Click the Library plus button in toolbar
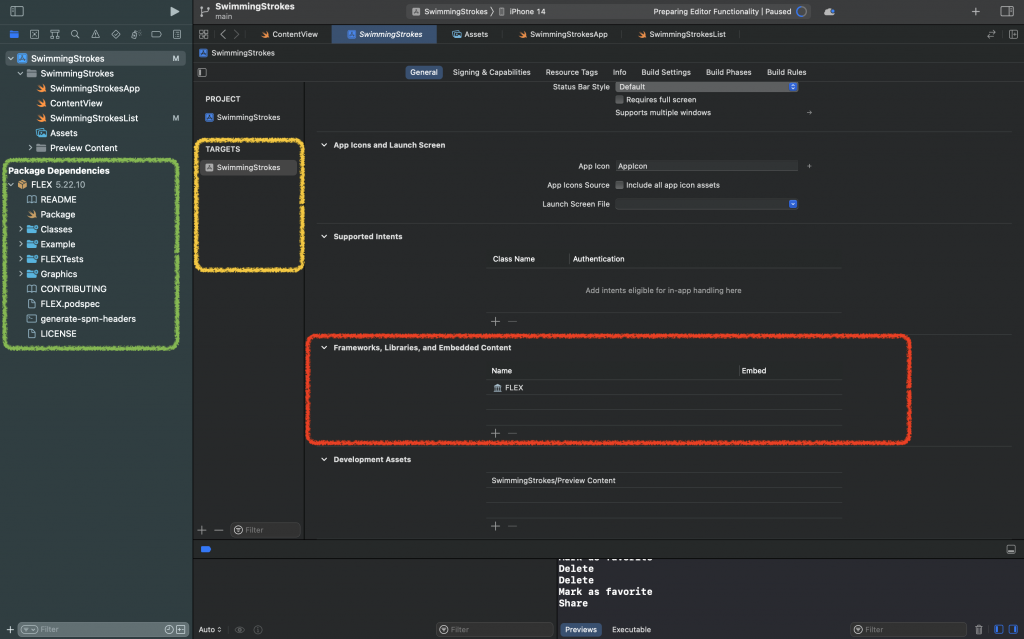Viewport: 1024px width, 639px height. [976, 12]
